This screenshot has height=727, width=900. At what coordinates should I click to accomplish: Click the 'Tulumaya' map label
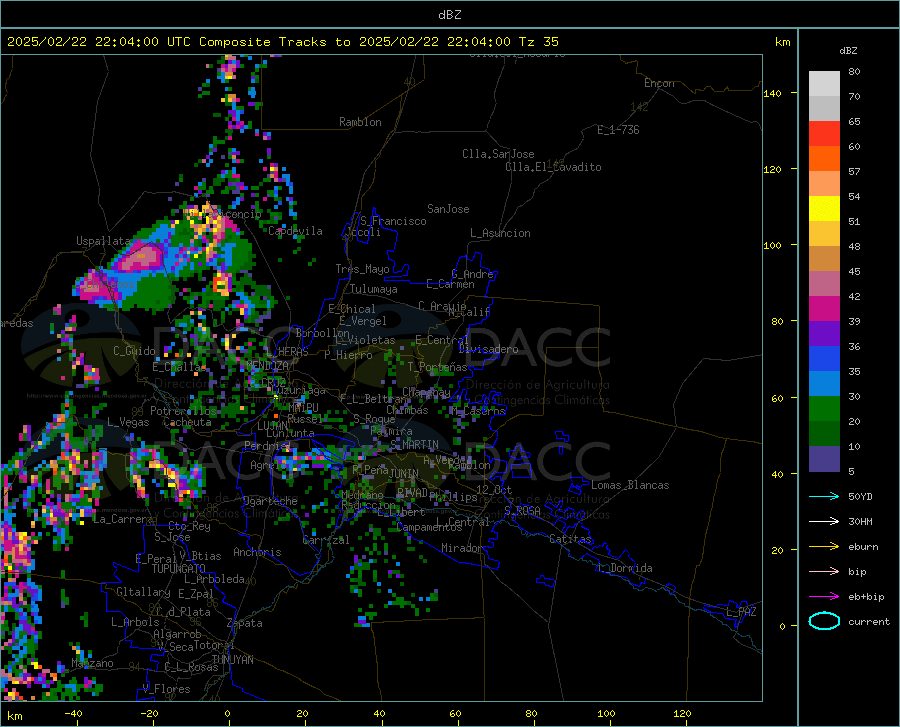374,289
